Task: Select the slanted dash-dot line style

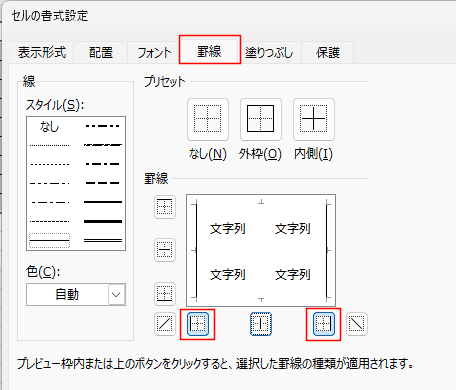Action: (103, 145)
